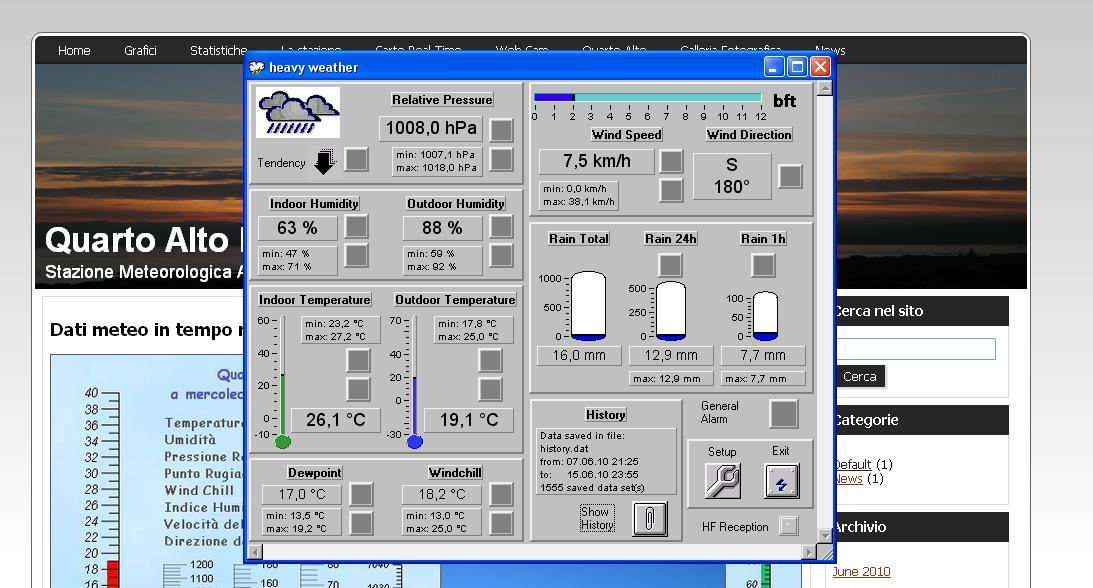Click the Rain 1h gauge cylinder
The height and width of the screenshot is (588, 1093).
pyautogui.click(x=765, y=316)
